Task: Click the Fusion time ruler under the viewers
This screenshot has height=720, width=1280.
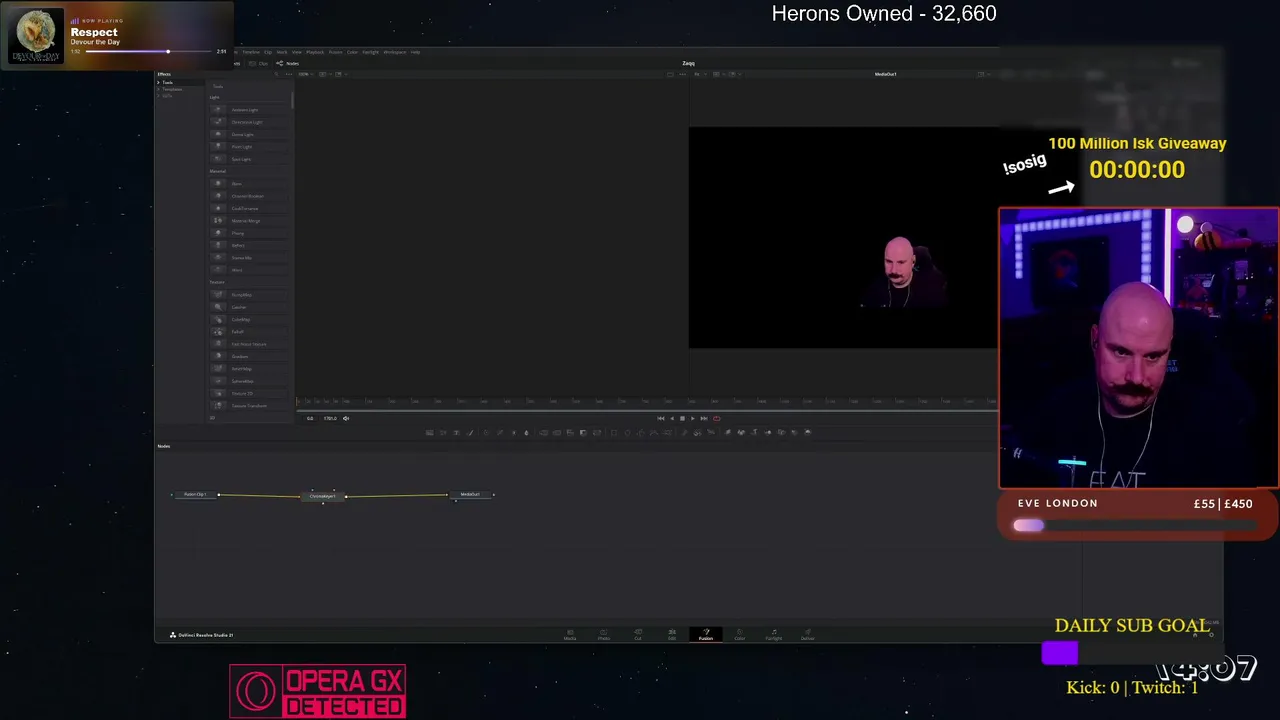Action: coord(646,403)
